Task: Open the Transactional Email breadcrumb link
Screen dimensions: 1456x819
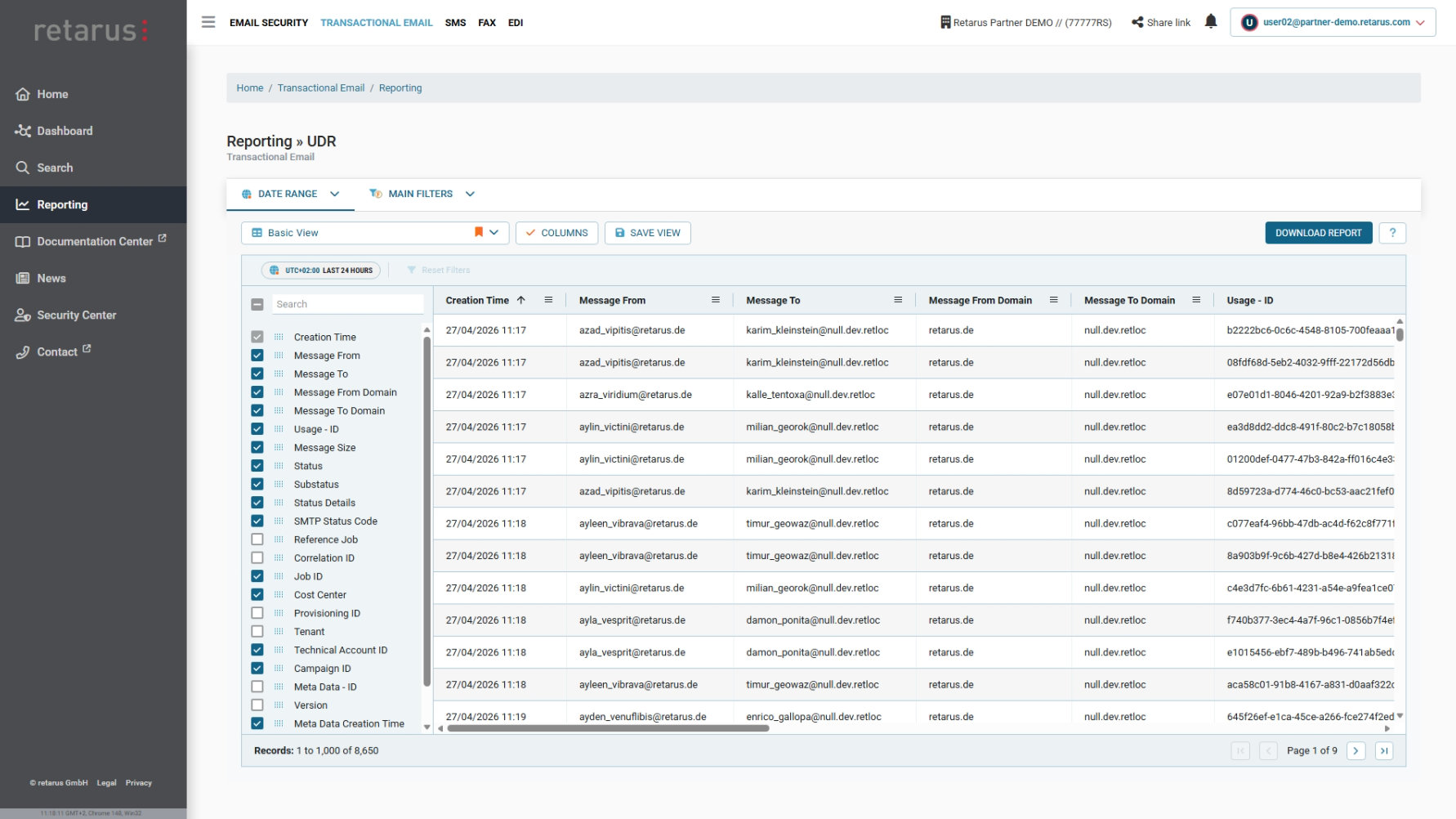Action: click(x=321, y=87)
